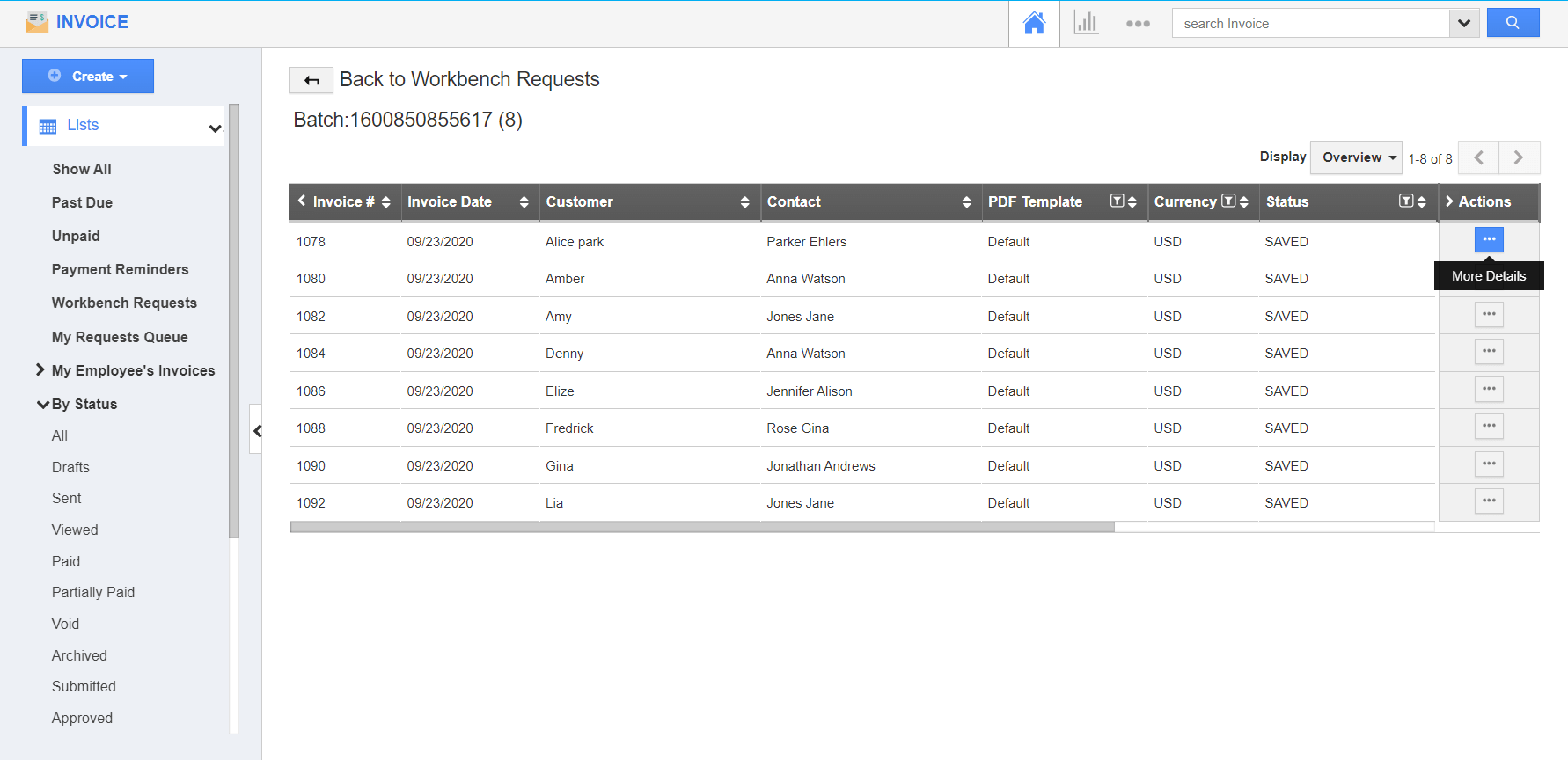This screenshot has height=760, width=1568.
Task: Open More Details for invoice 1084
Action: 1489,351
